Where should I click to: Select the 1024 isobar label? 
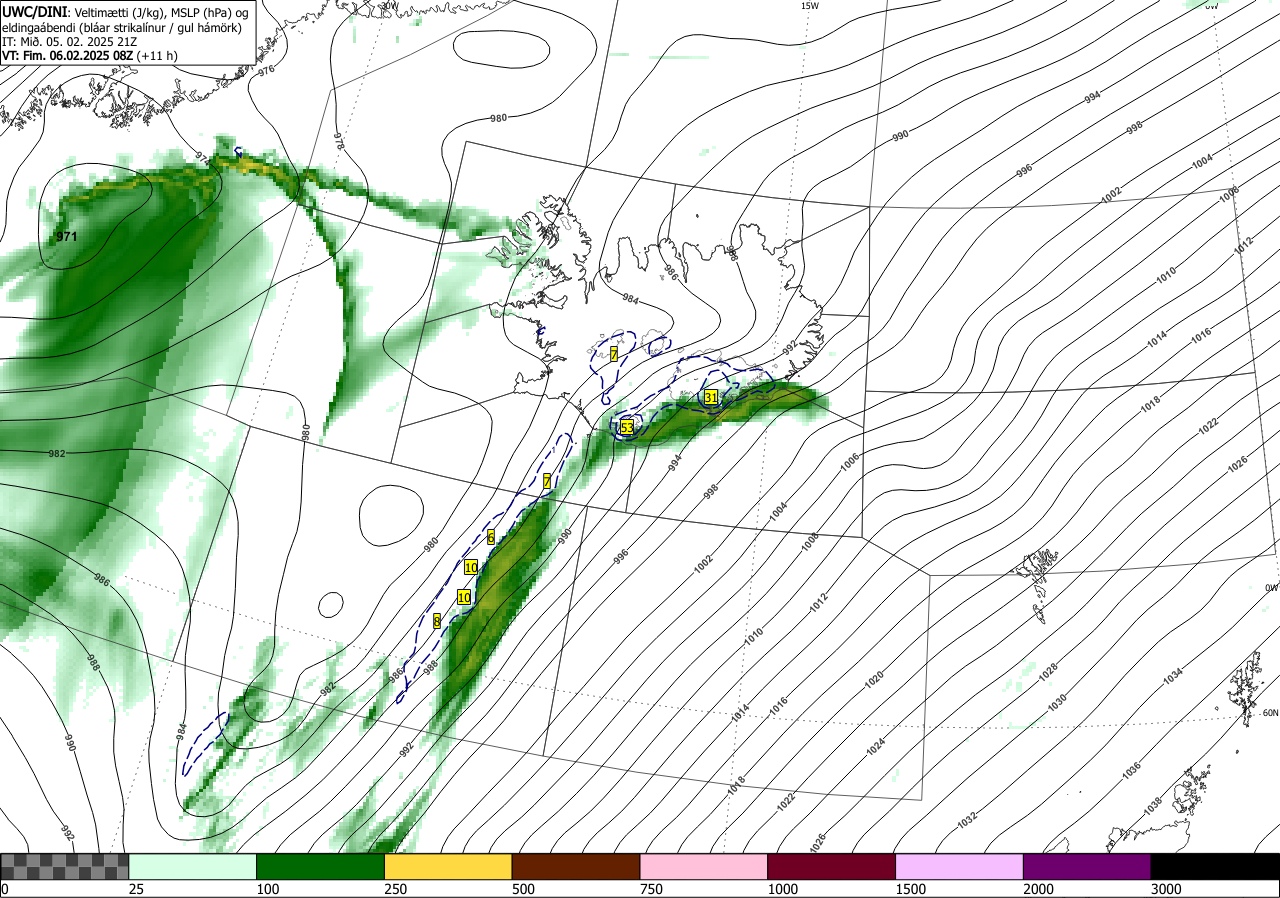pos(876,745)
